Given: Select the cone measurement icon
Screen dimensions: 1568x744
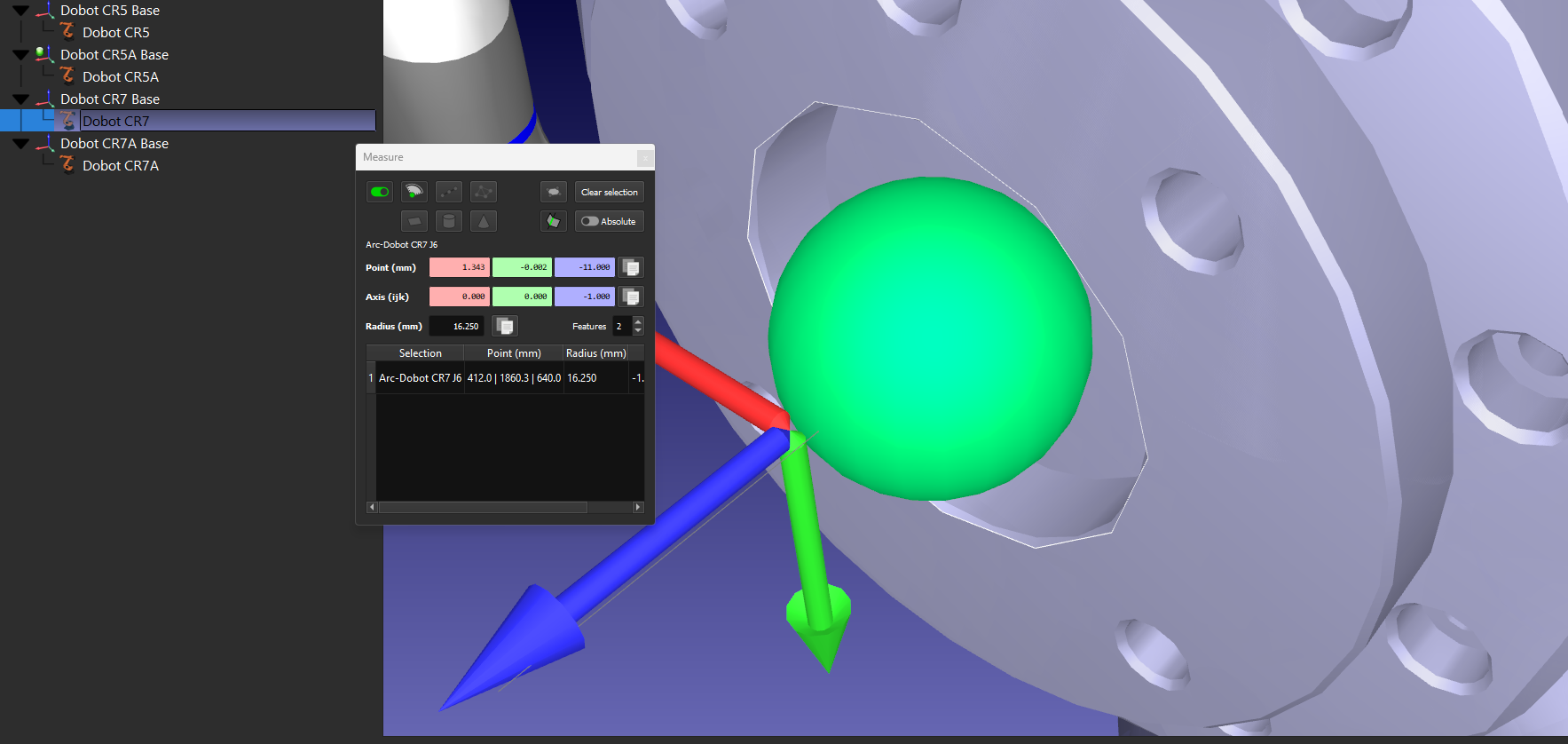Looking at the screenshot, I should tap(483, 221).
